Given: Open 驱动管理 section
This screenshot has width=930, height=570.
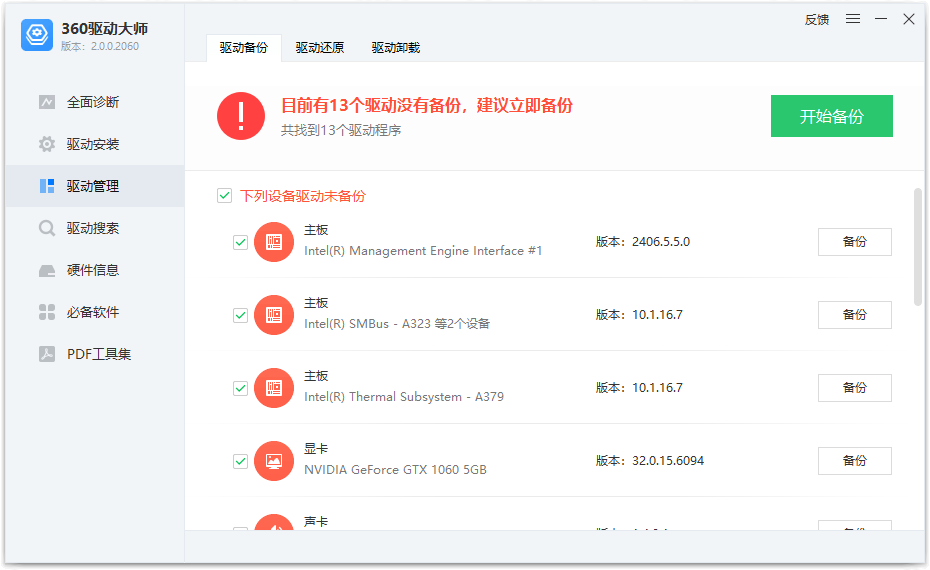Looking at the screenshot, I should click(95, 186).
